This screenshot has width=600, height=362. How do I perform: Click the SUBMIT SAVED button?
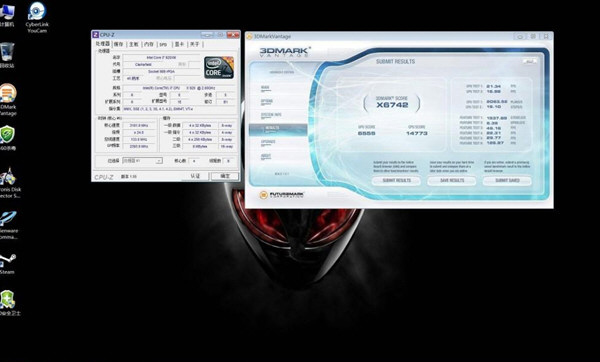click(507, 181)
